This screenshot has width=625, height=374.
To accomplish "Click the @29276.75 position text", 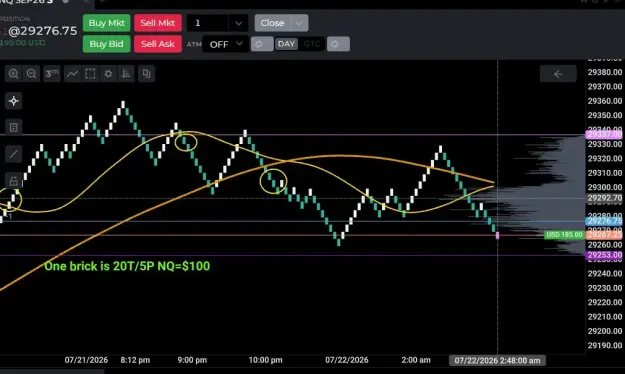I will [43, 31].
